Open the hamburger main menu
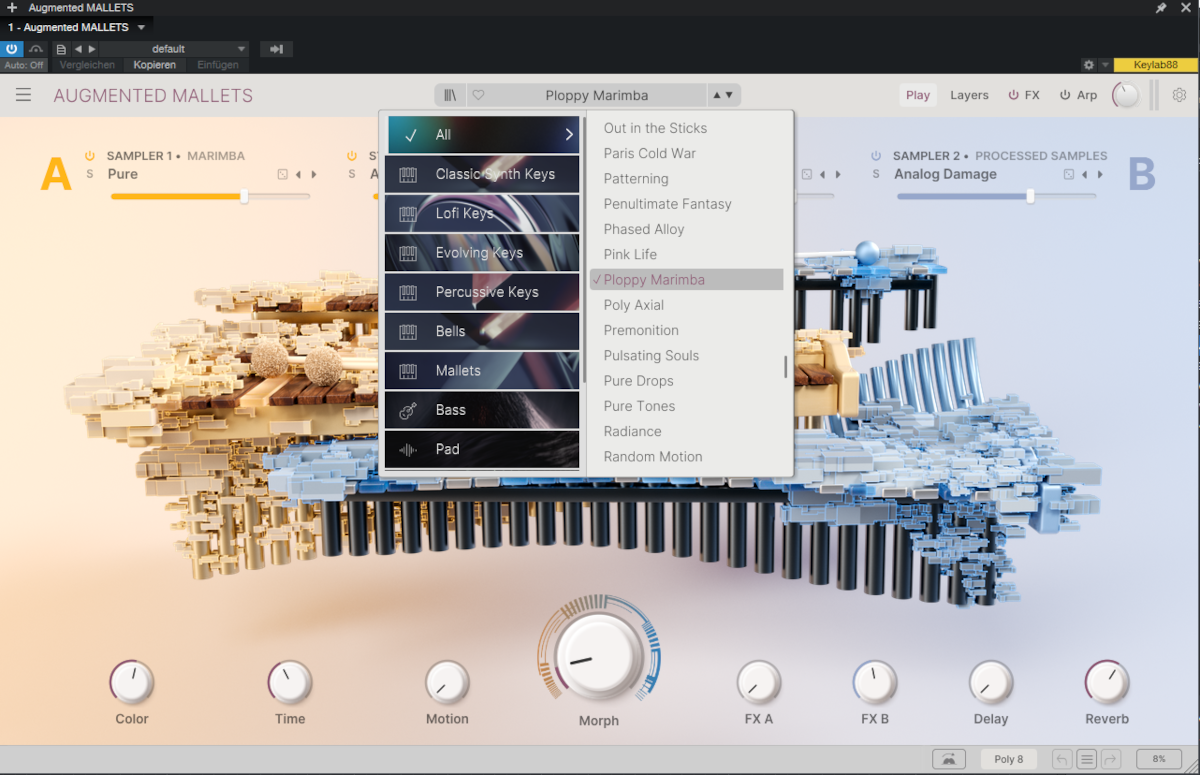Viewport: 1200px width, 775px height. [23, 95]
